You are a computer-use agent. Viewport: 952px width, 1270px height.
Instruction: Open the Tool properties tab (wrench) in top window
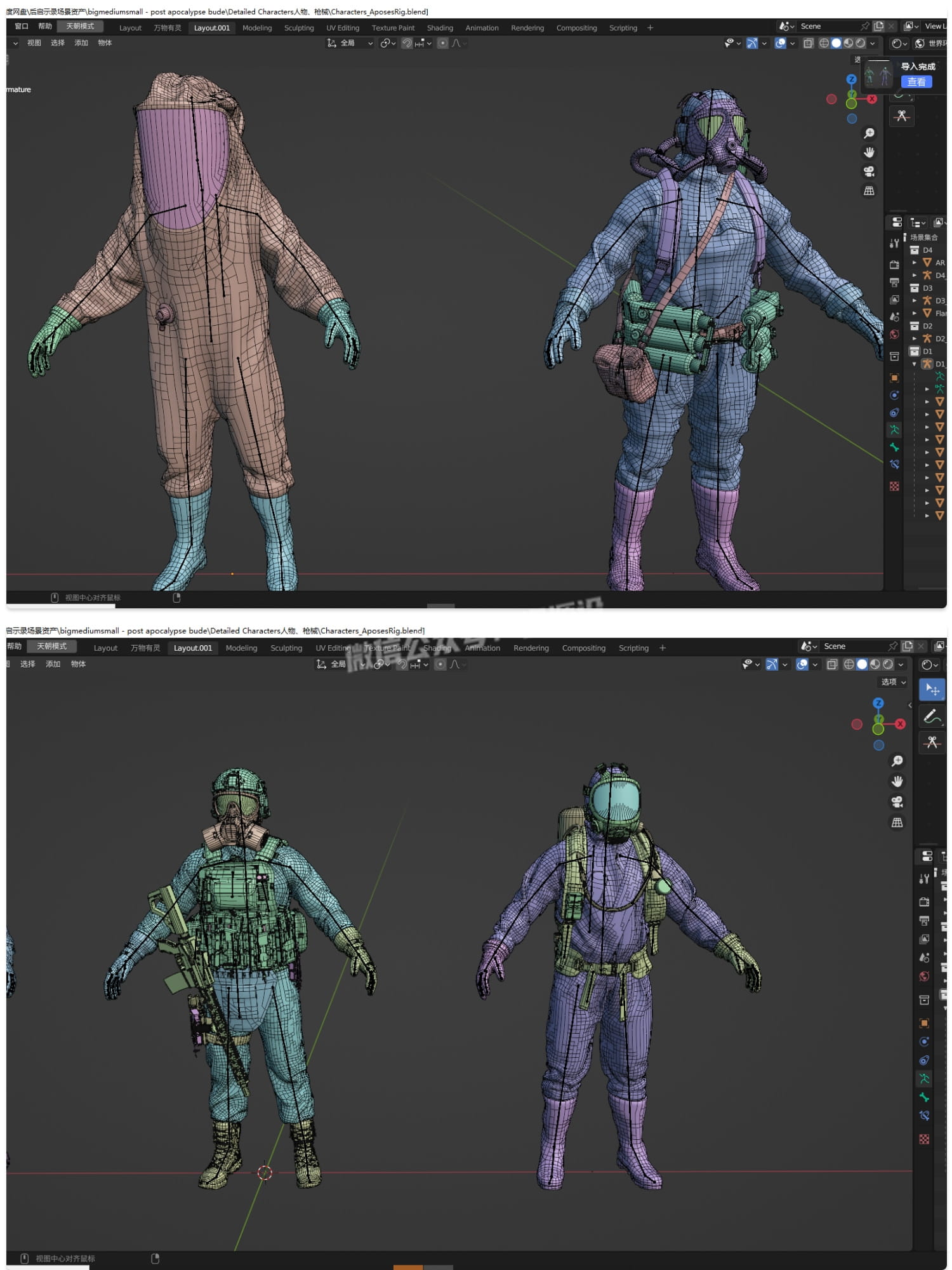(x=894, y=243)
